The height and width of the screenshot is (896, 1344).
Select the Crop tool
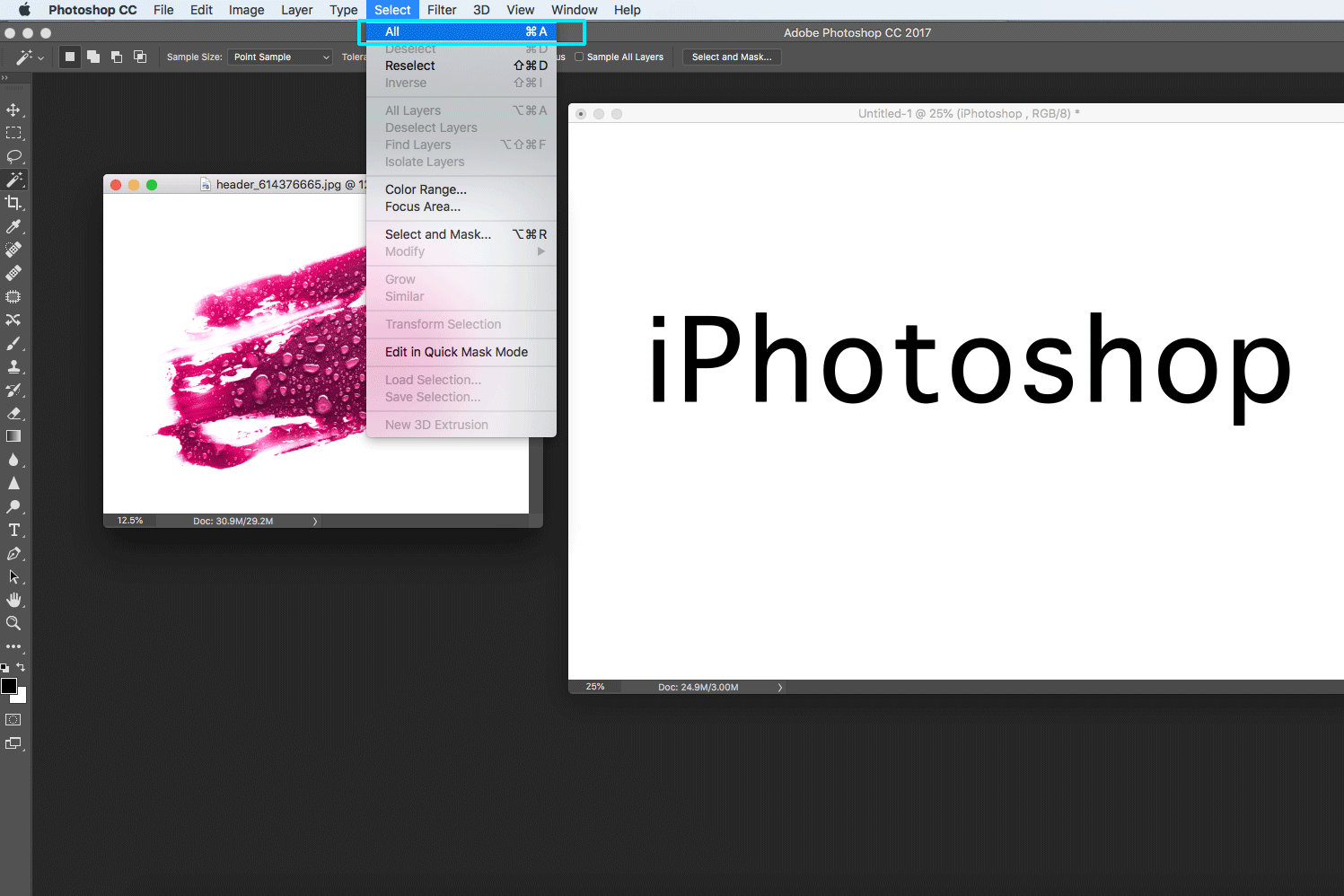coord(13,203)
